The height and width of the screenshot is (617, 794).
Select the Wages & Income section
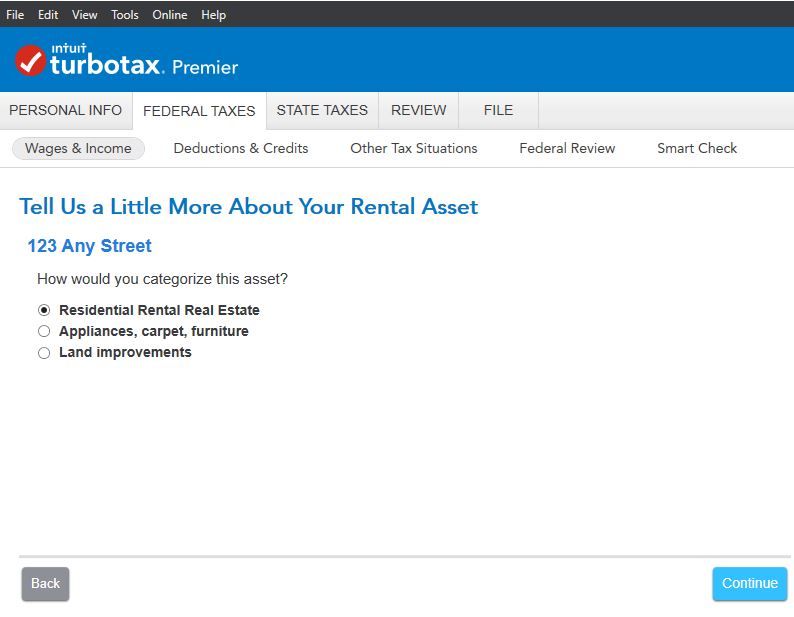point(78,148)
